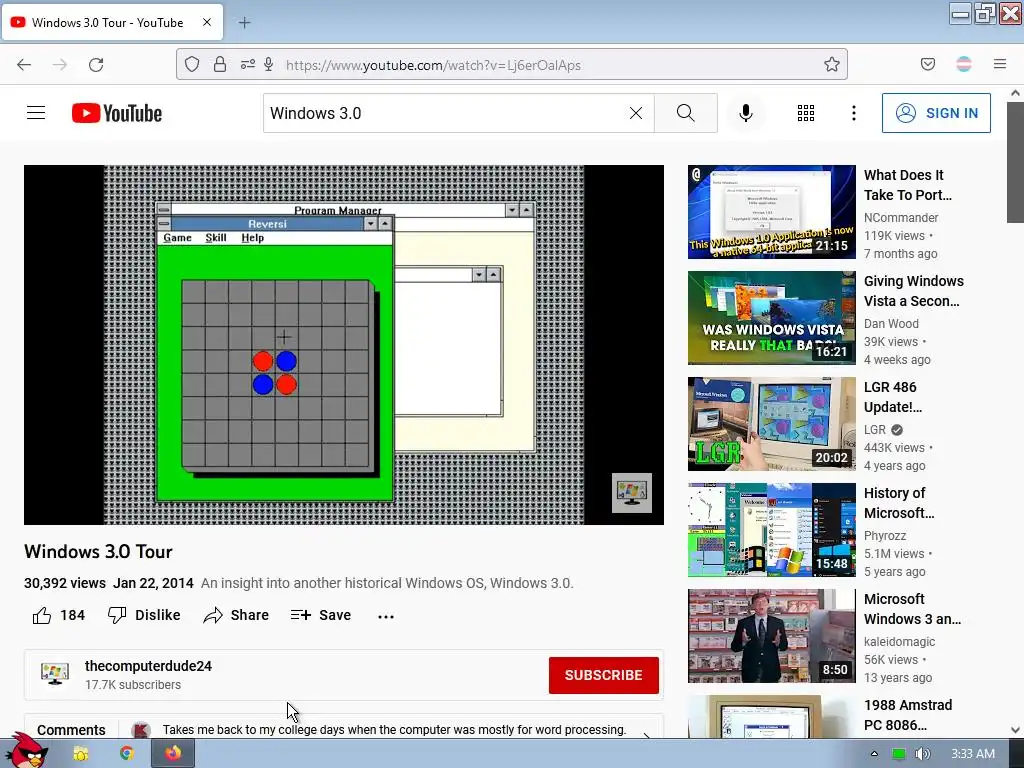Viewport: 1024px width, 768px height.
Task: Click kaleidomagic channel name
Action: (x=899, y=642)
